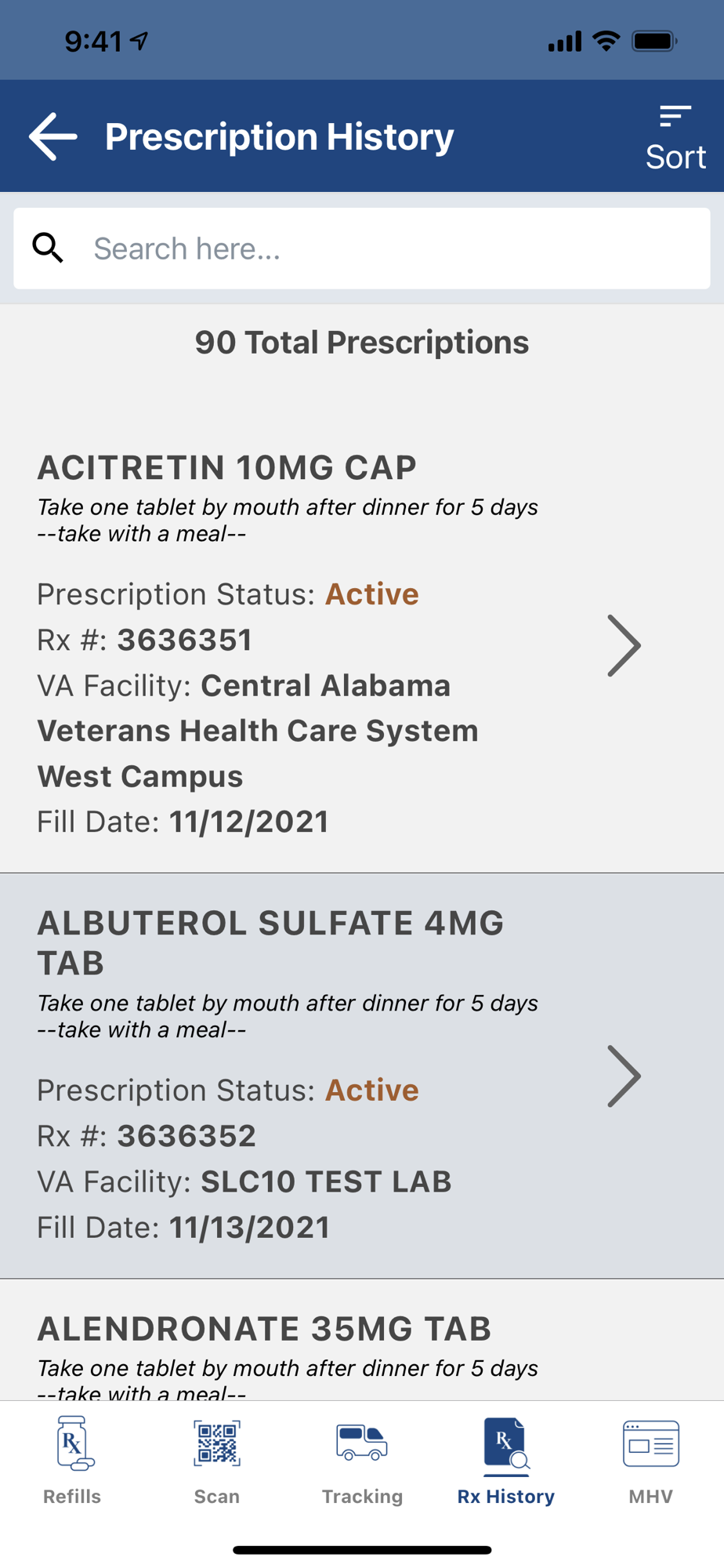Switch to the Tracking tab label
The width and height of the screenshot is (724, 1568).
(x=362, y=1496)
